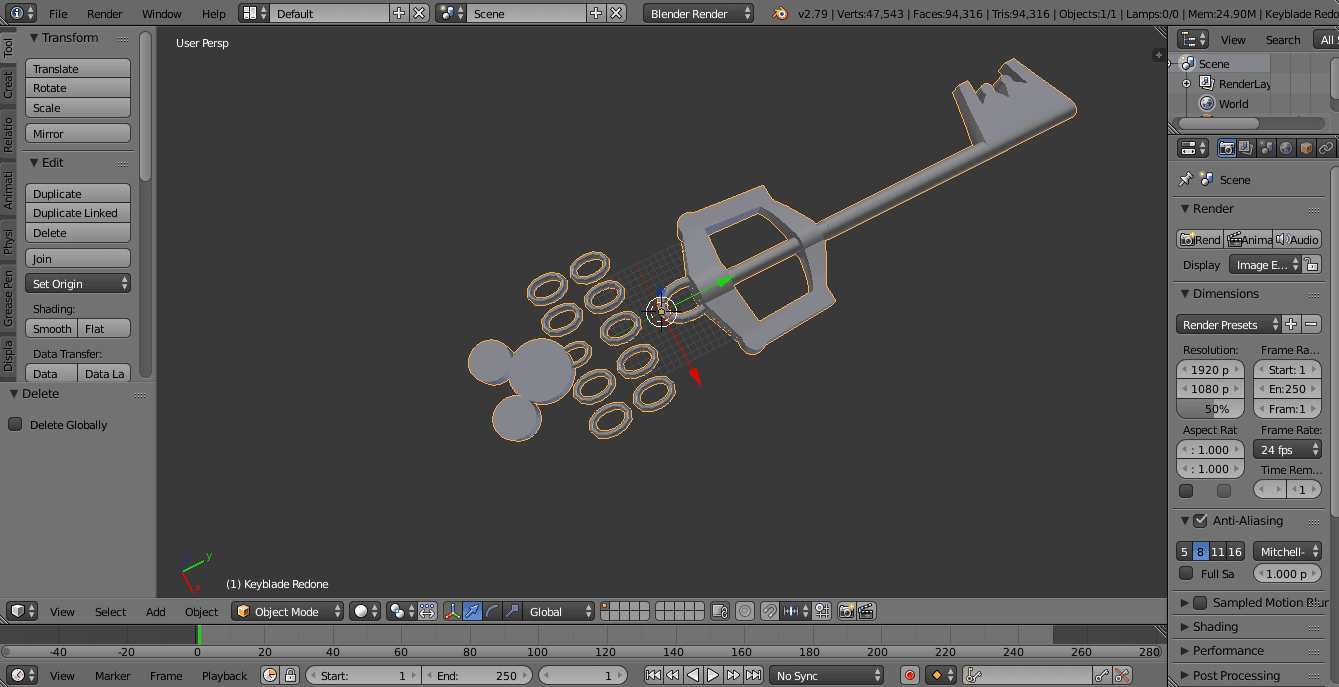Open the Render Layers properties tab
Screen dimensions: 1339x687
click(1246, 148)
